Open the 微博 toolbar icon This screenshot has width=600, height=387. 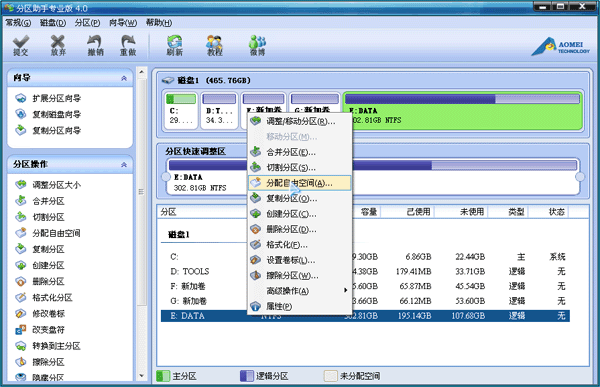click(x=257, y=46)
